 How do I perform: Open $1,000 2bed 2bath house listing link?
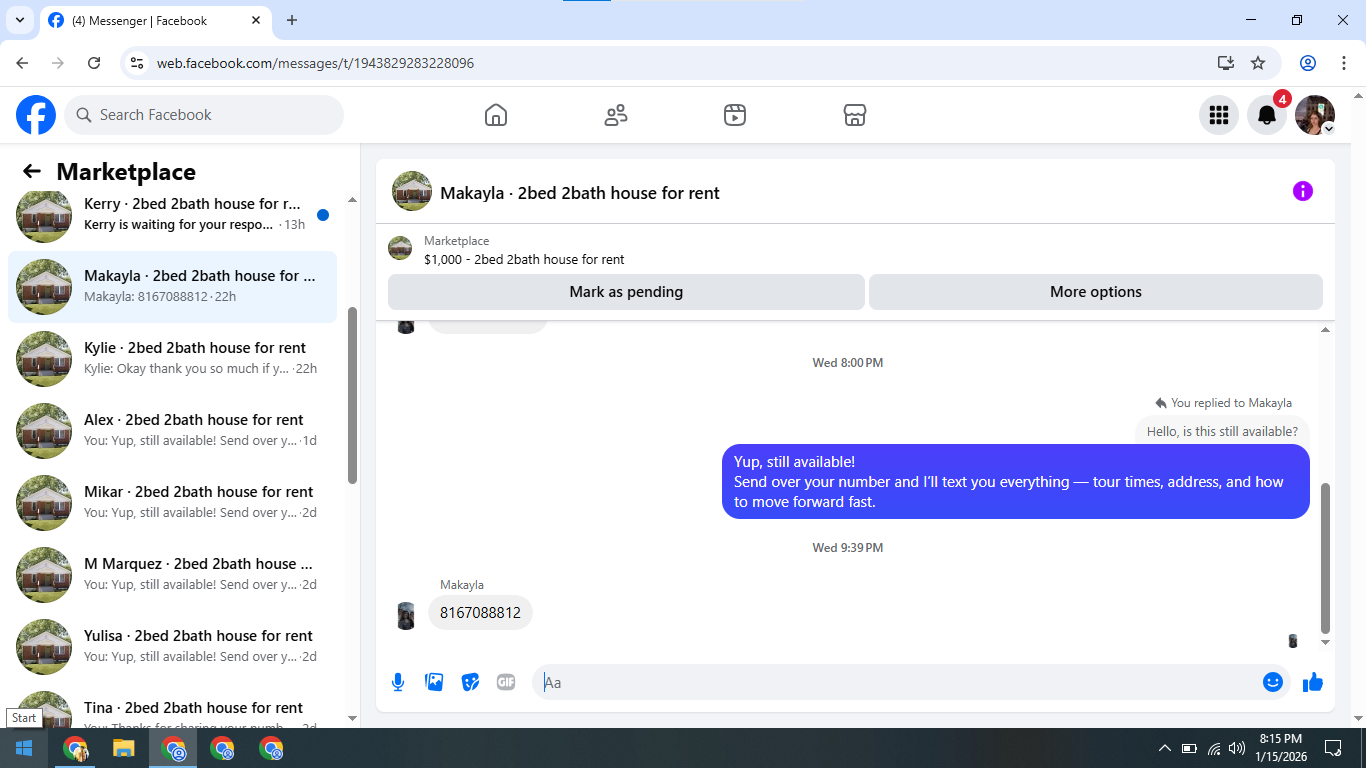(x=524, y=259)
